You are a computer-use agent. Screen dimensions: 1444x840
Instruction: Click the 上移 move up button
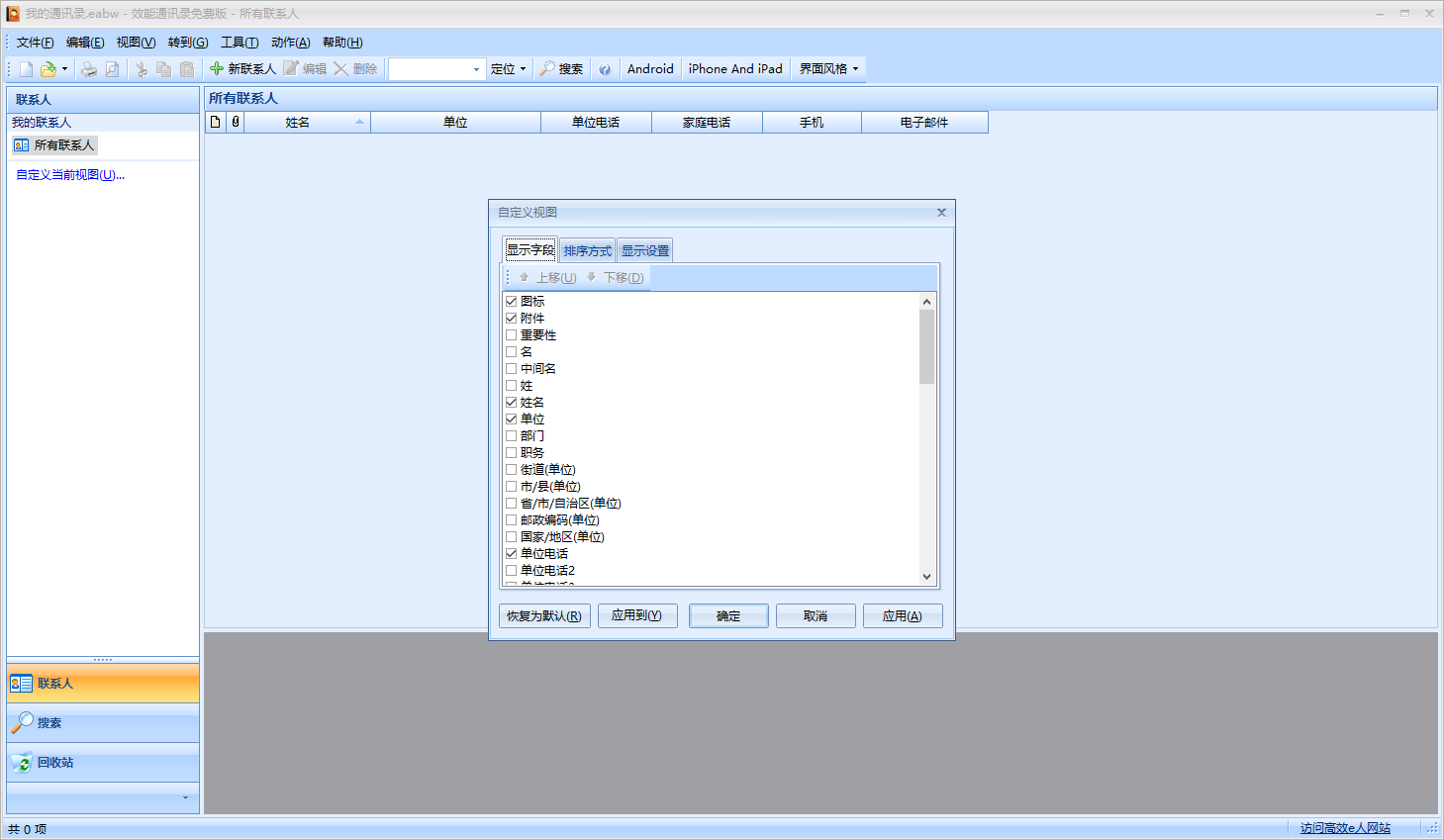pyautogui.click(x=547, y=278)
